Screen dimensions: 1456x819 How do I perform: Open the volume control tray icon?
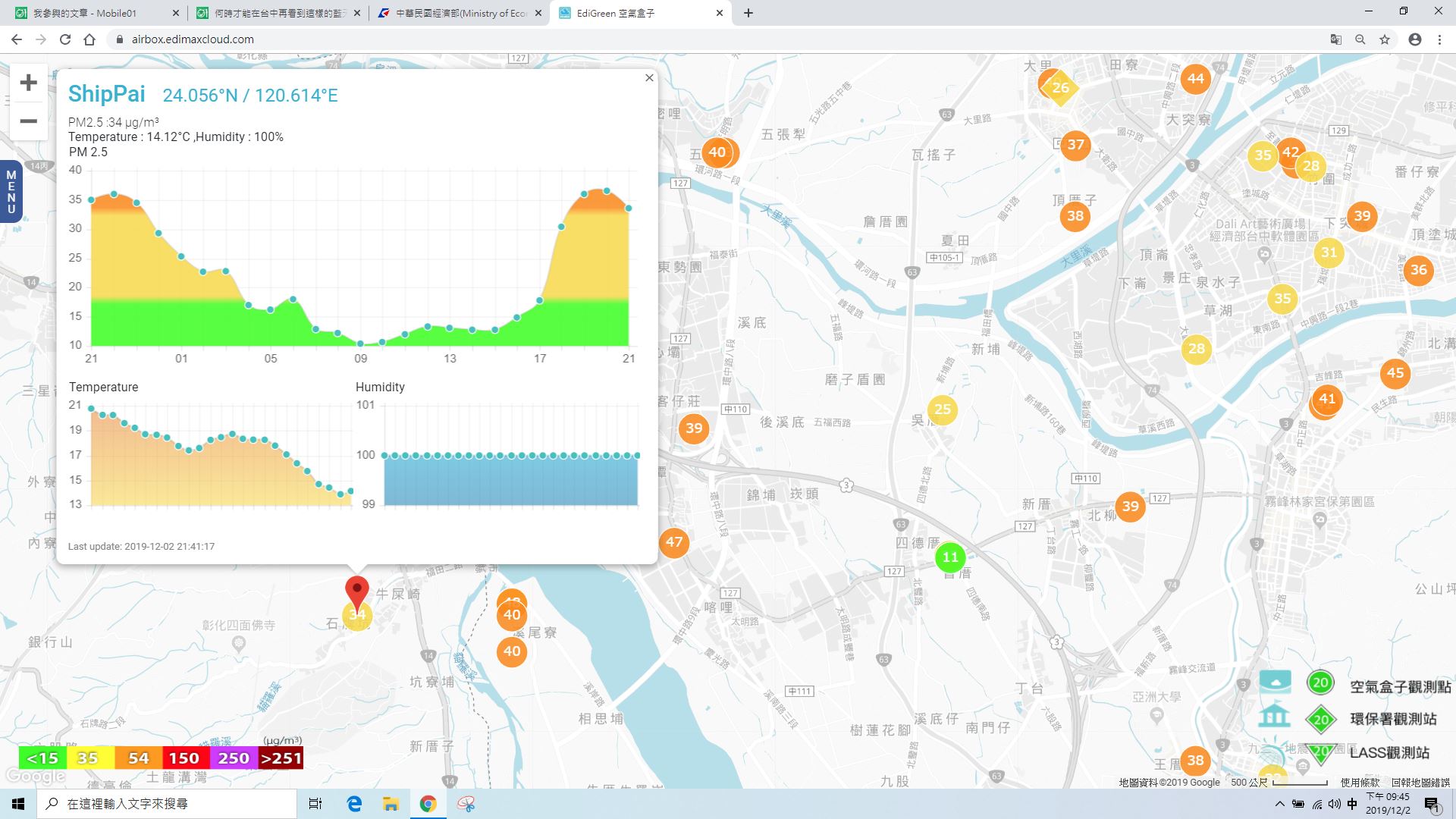click(x=1334, y=804)
